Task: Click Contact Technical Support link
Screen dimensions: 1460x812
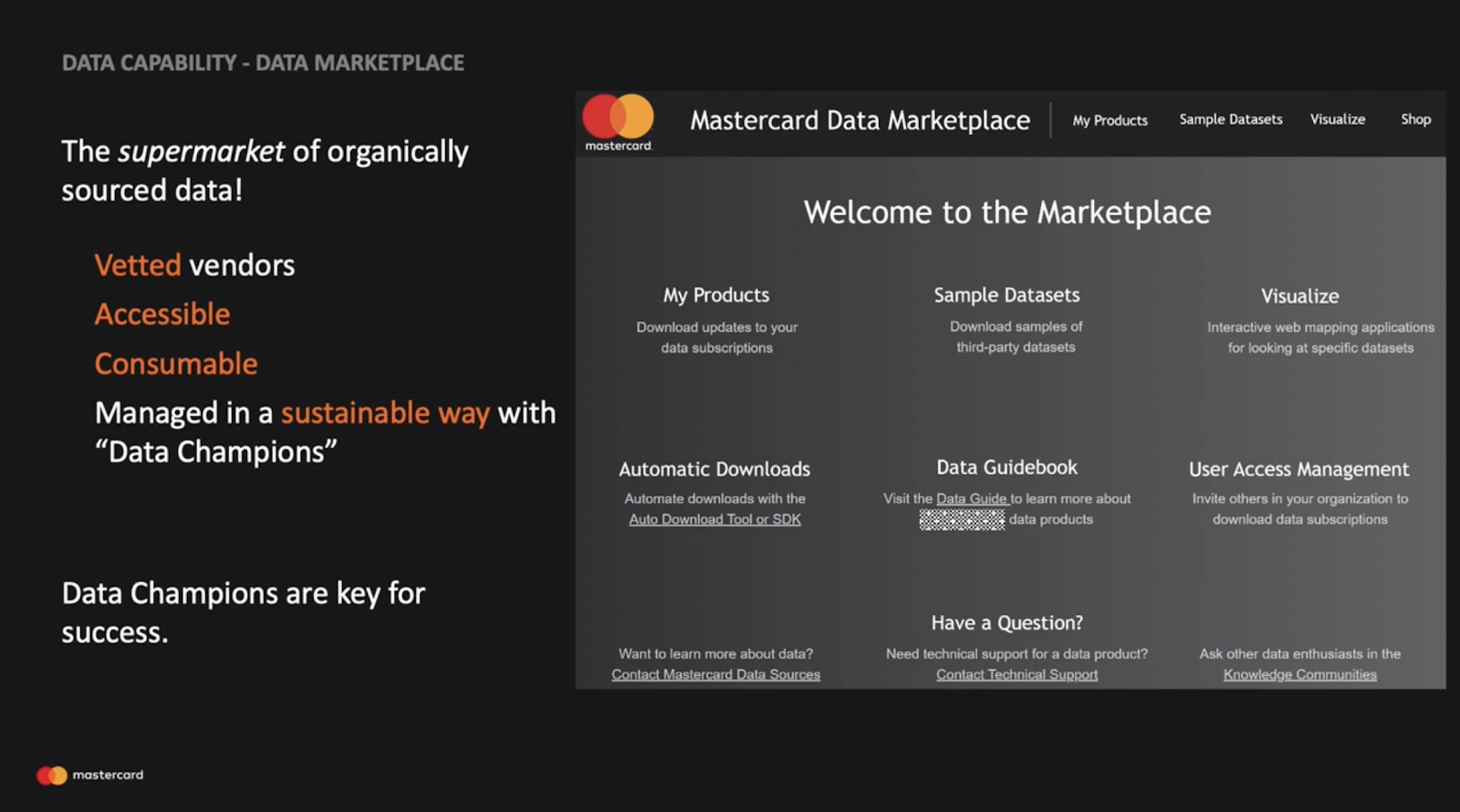Action: tap(1017, 674)
